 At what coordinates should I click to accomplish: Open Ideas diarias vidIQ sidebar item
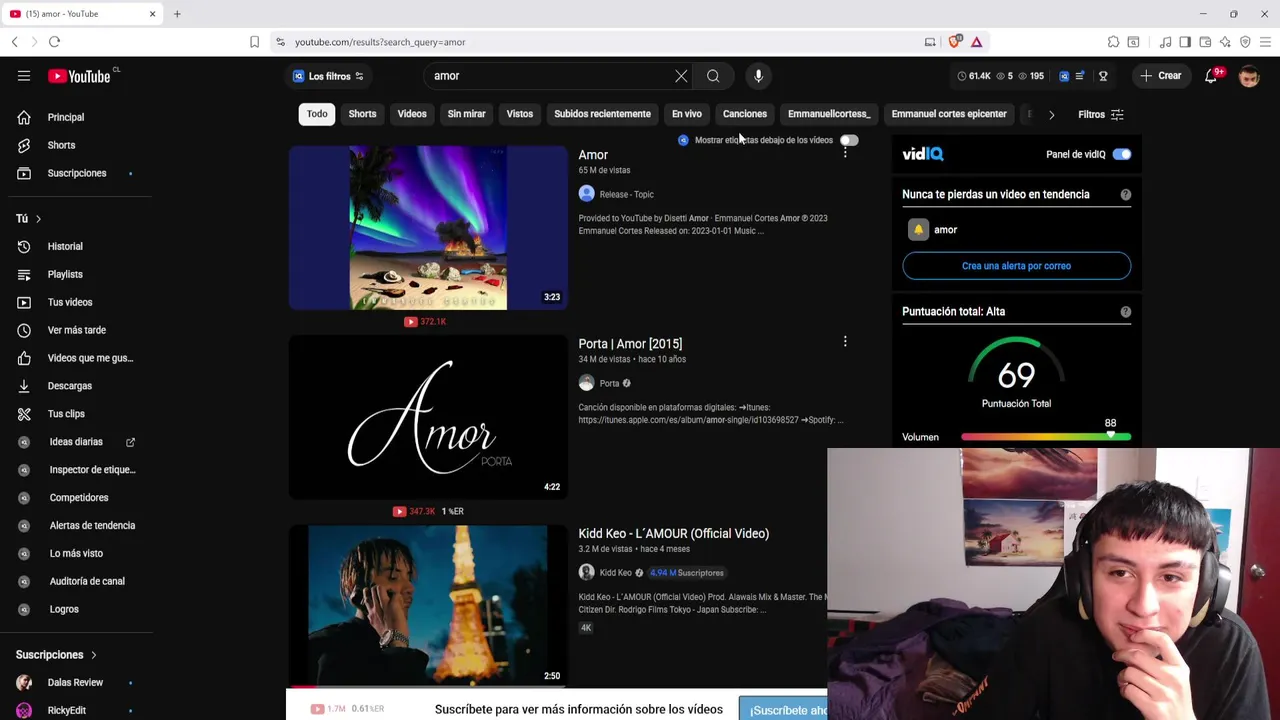[76, 442]
